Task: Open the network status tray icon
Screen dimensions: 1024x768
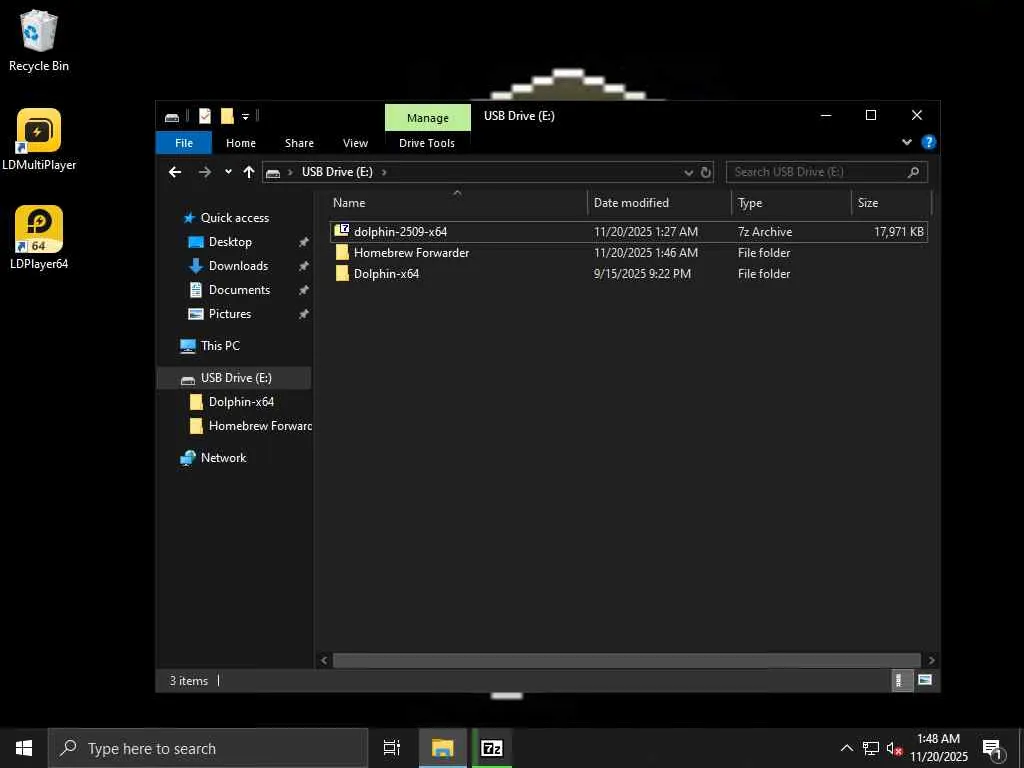Action: coord(870,748)
